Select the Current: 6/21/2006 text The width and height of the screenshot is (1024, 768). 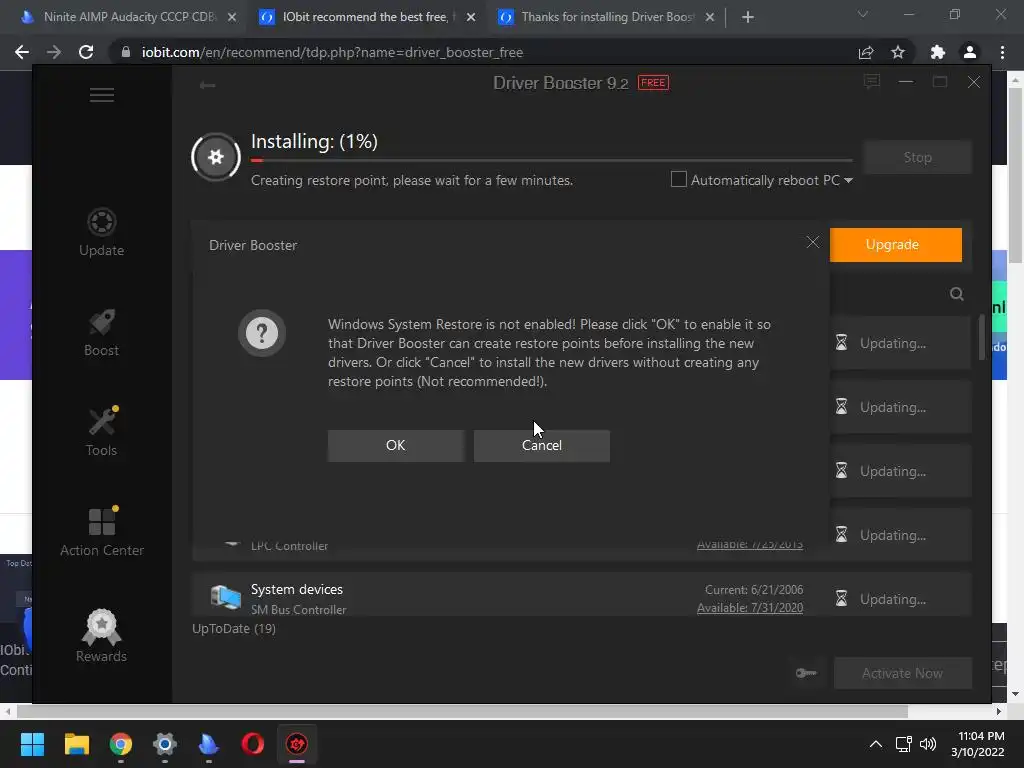754,590
